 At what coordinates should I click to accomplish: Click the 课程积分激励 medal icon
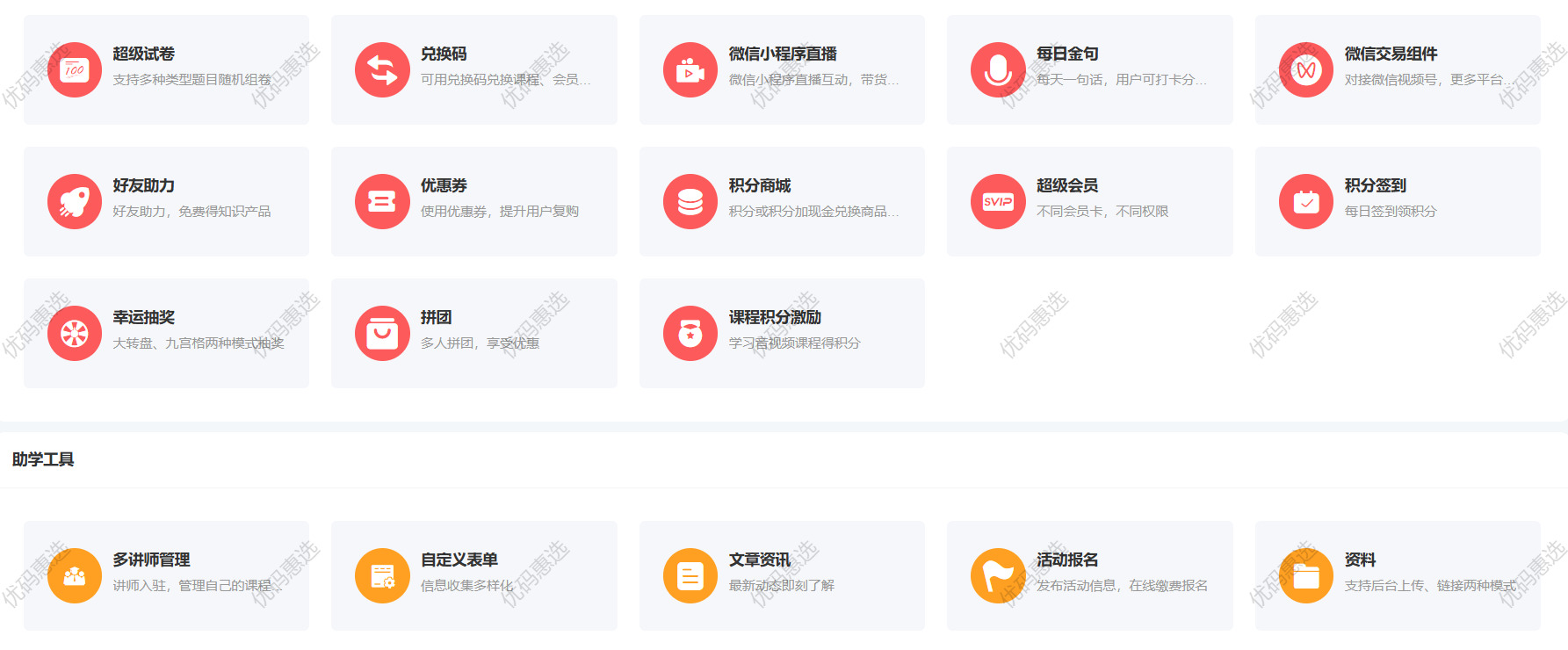[690, 333]
